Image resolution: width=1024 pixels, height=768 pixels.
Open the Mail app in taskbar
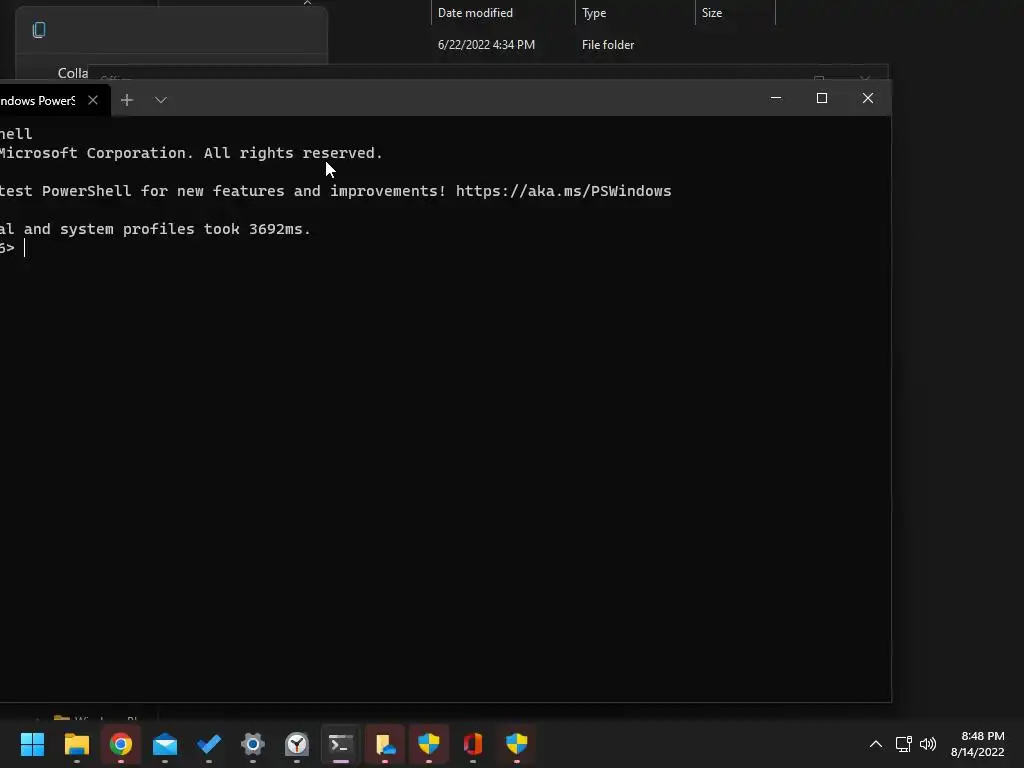pos(165,744)
